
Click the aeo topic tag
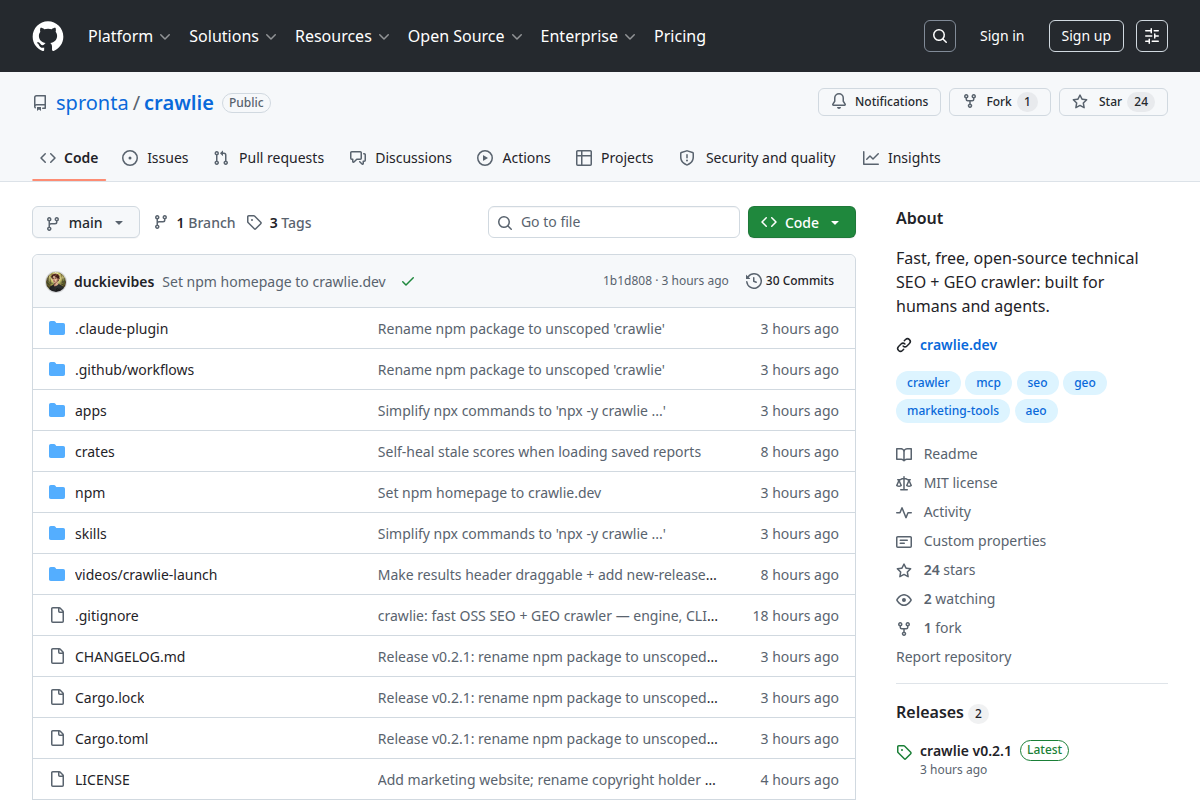1036,411
